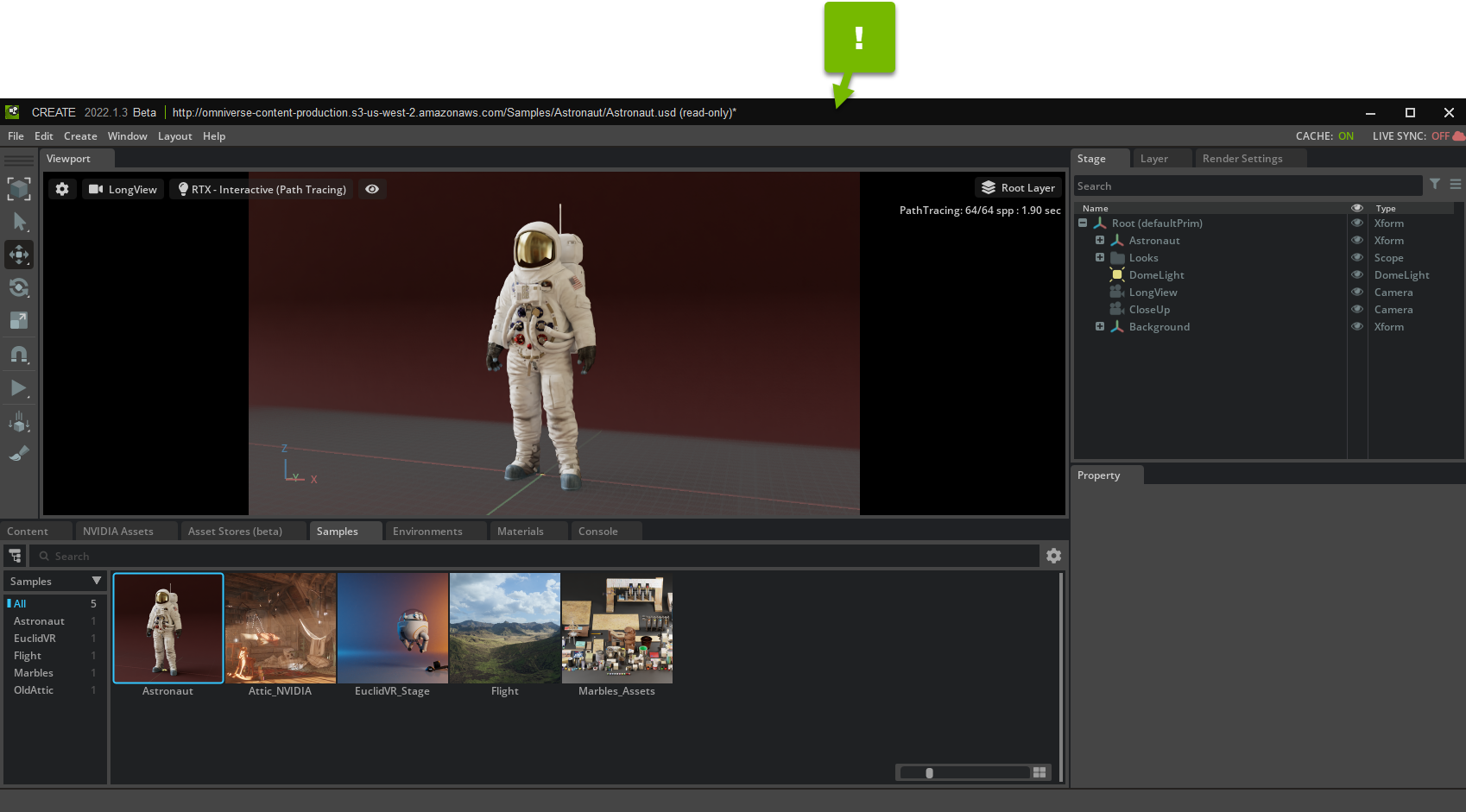Expand the Astronaut tree node
The image size is (1466, 812).
pos(1100,241)
